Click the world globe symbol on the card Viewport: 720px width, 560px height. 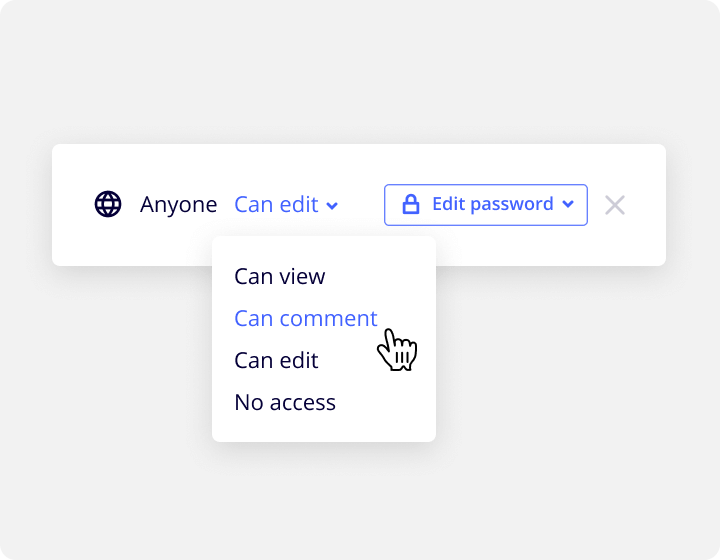pyautogui.click(x=108, y=204)
